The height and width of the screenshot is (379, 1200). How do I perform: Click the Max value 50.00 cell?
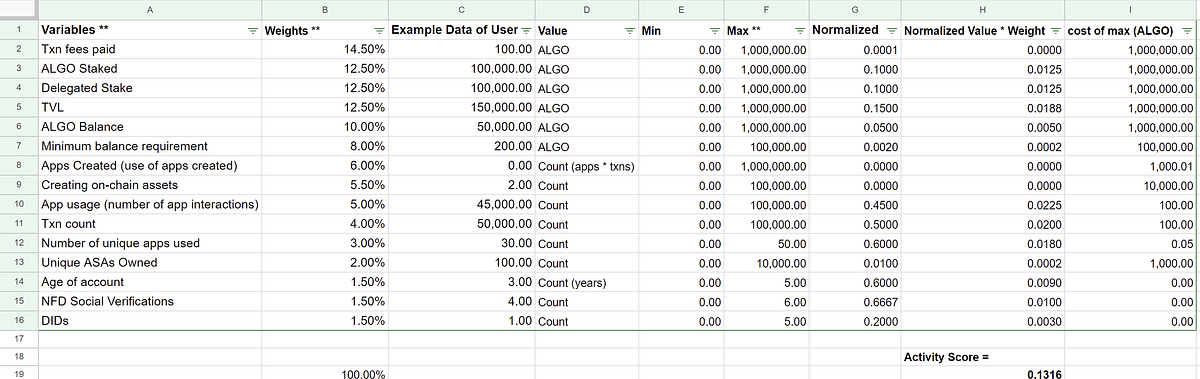(x=766, y=244)
